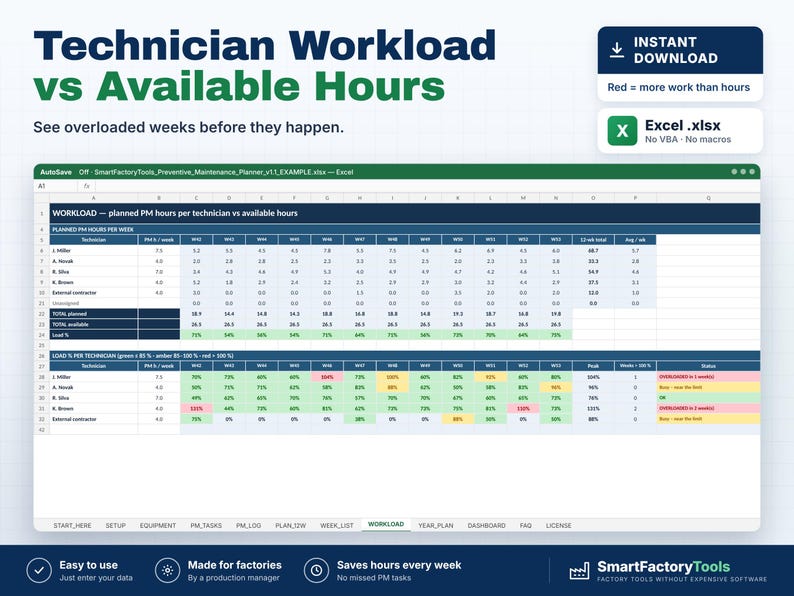The height and width of the screenshot is (596, 794).
Task: Go to the PM_TASKS sheet tab
Action: [x=206, y=526]
